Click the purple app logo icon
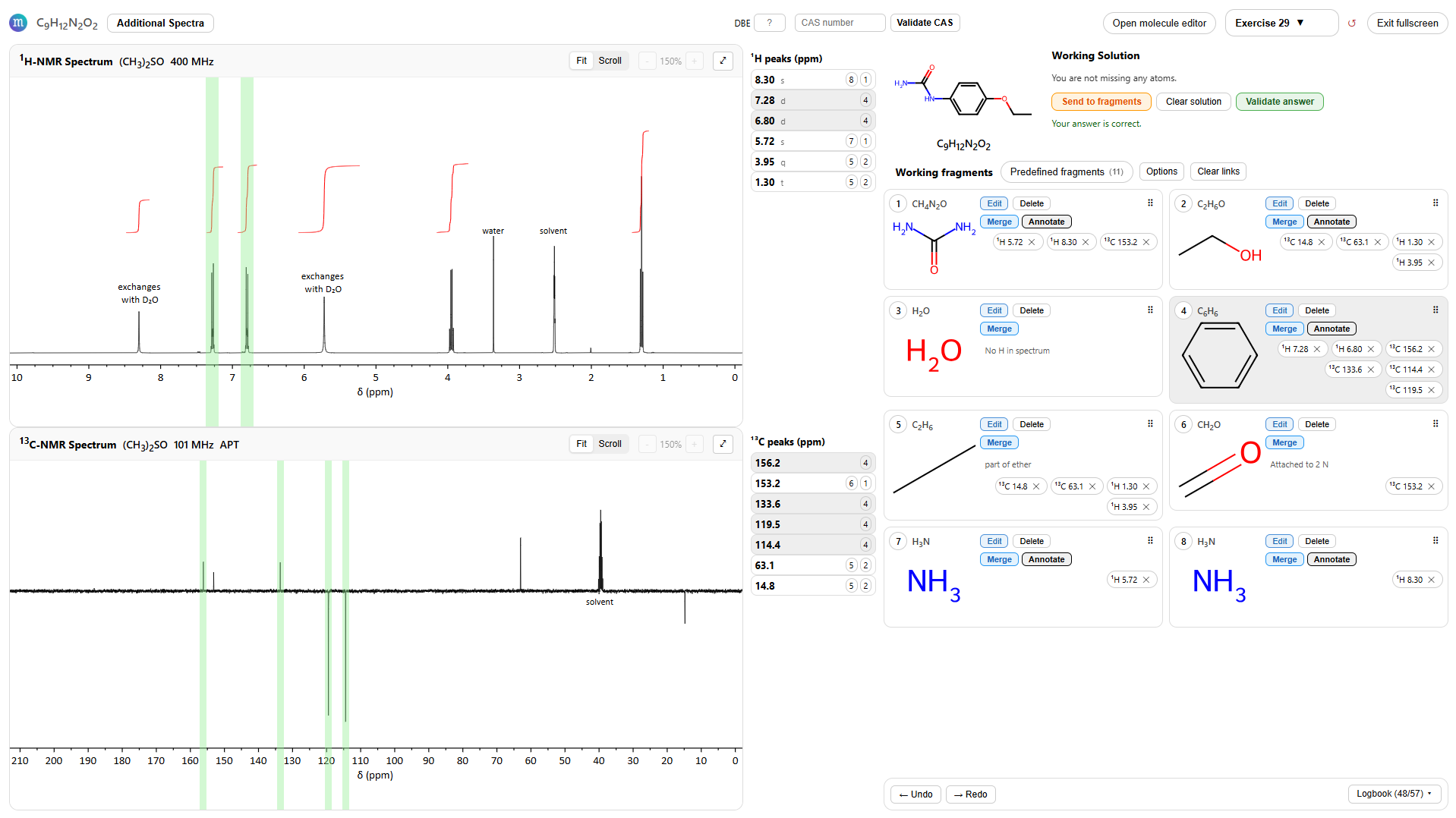 point(18,23)
